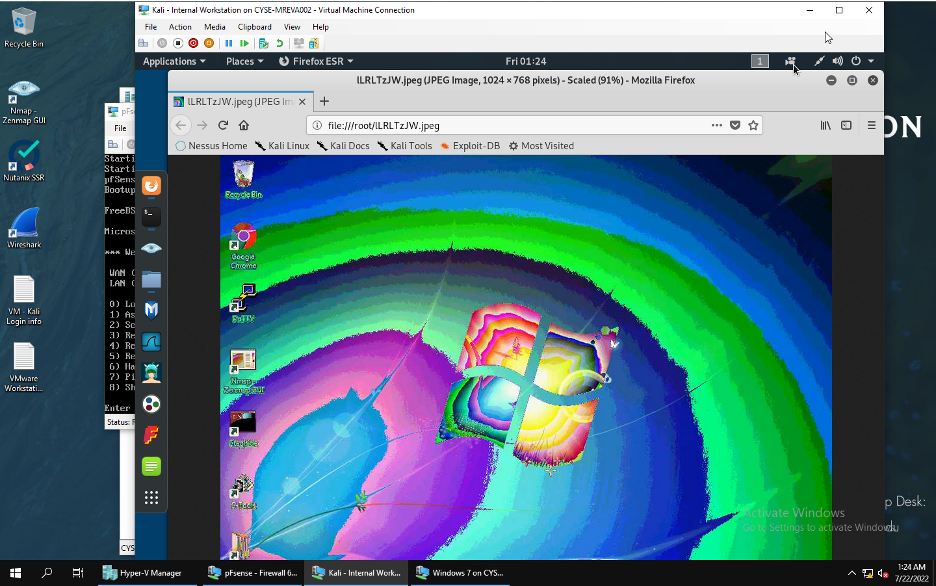The height and width of the screenshot is (586, 936).
Task: Save page to Pocket
Action: [735, 125]
